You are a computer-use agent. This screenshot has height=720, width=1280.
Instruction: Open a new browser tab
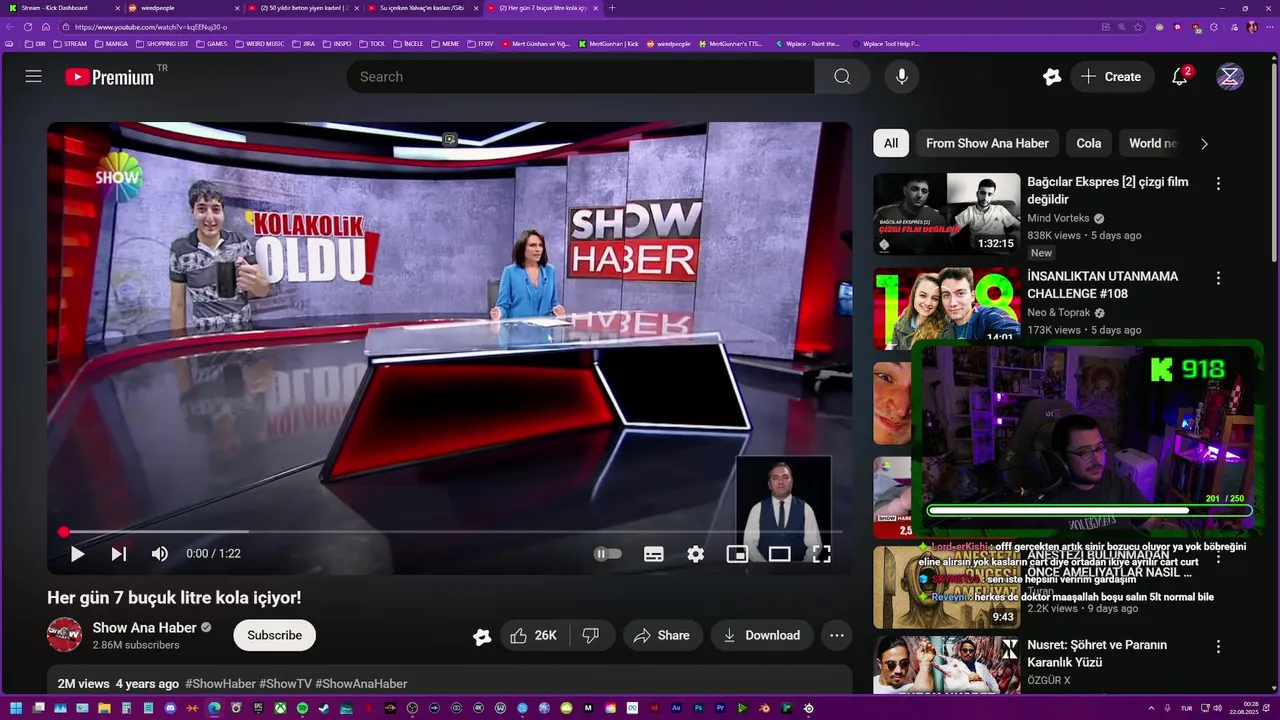[x=612, y=8]
